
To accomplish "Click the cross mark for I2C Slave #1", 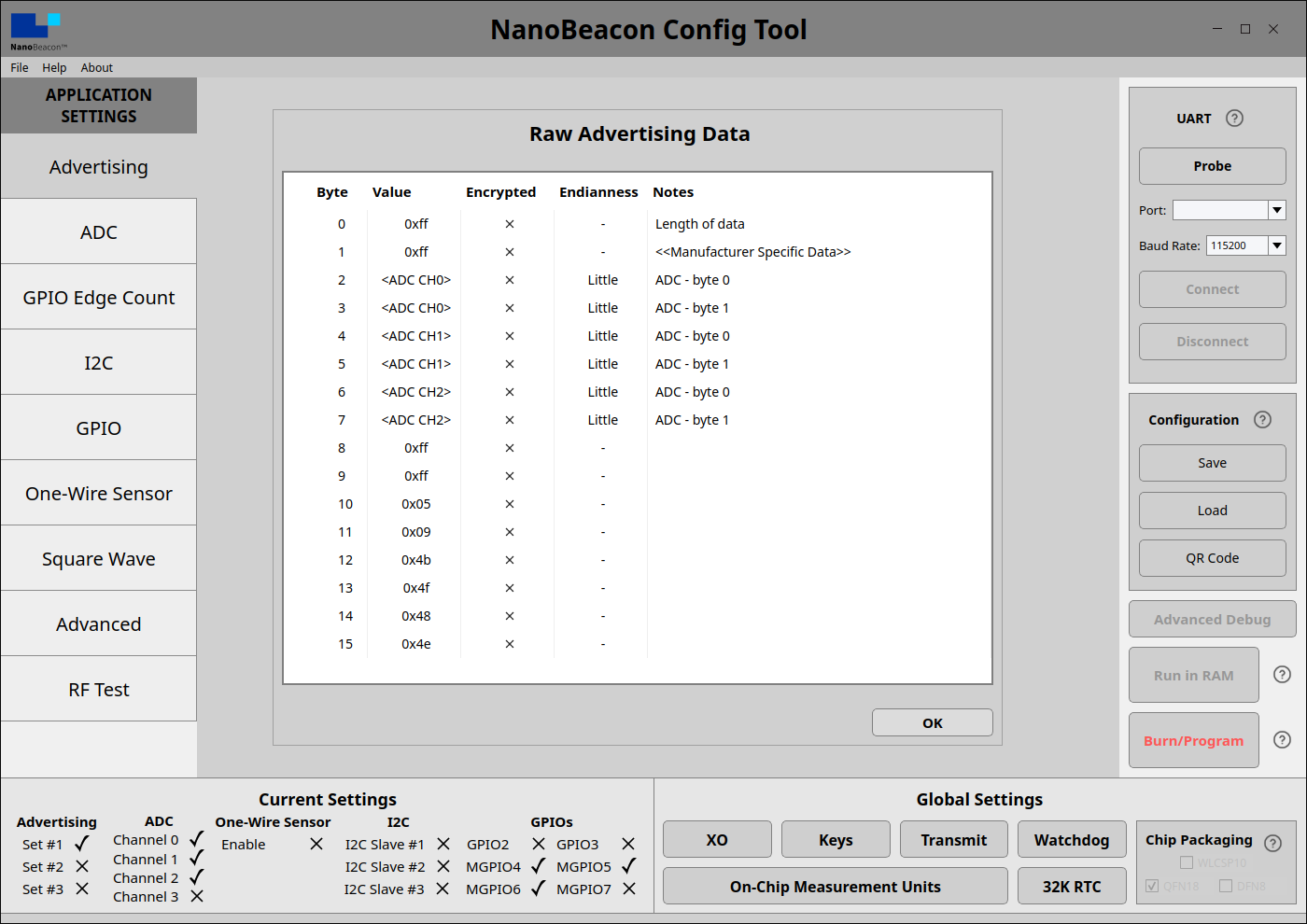I will click(443, 844).
